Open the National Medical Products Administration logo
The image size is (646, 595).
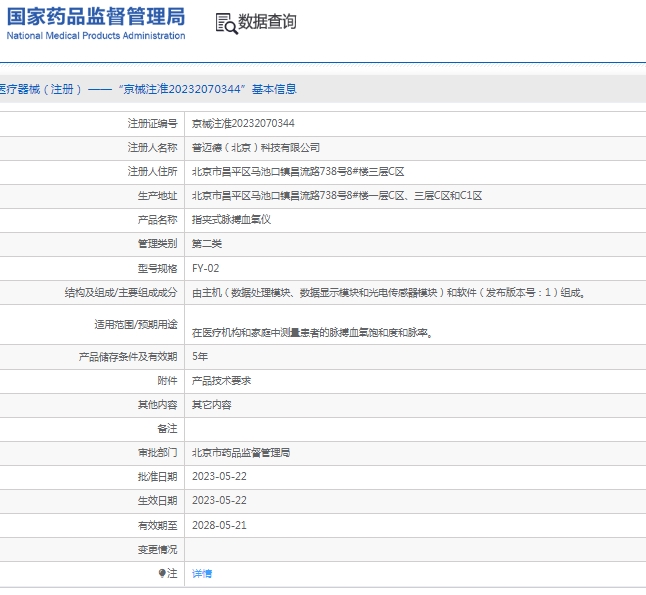(x=96, y=23)
